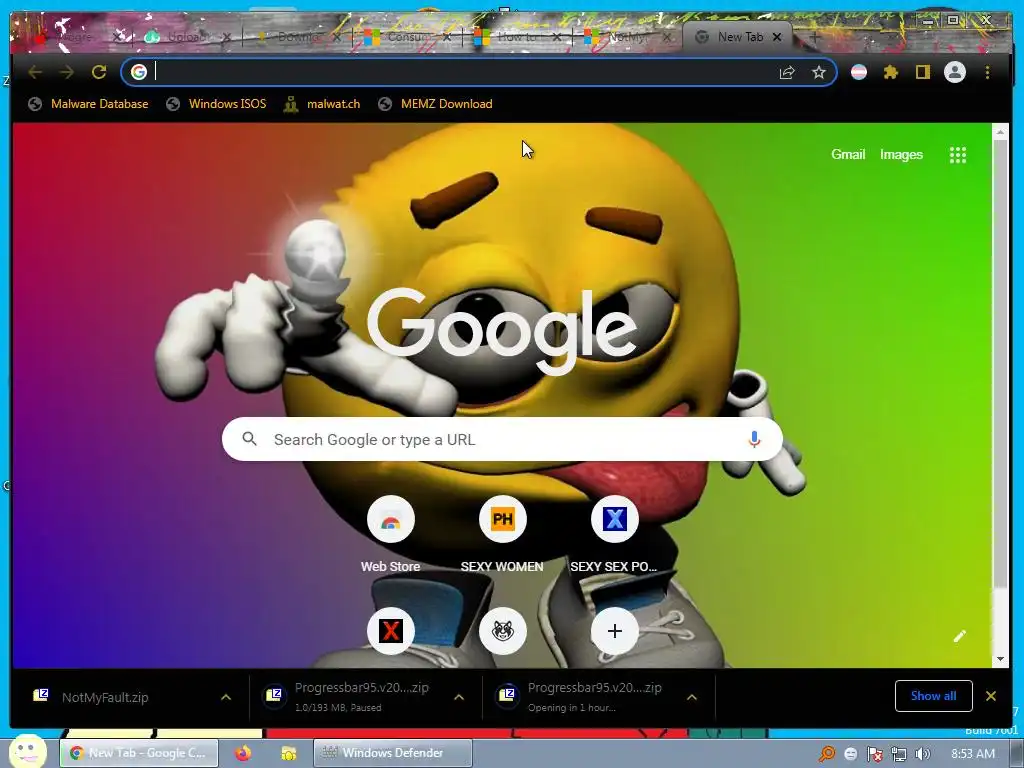Screen dimensions: 1024x768
Task: Open Windows Defender from the taskbar
Action: click(392, 753)
